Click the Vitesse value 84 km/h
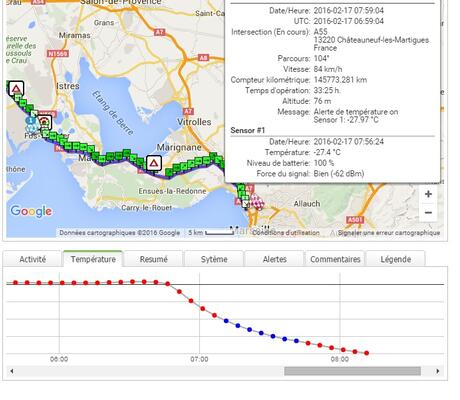 (x=328, y=69)
